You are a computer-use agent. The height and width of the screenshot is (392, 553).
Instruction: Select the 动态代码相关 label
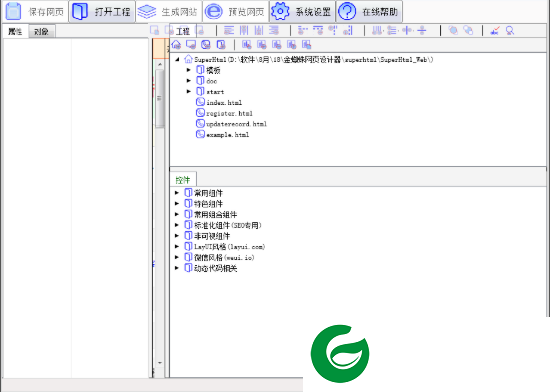(216, 268)
